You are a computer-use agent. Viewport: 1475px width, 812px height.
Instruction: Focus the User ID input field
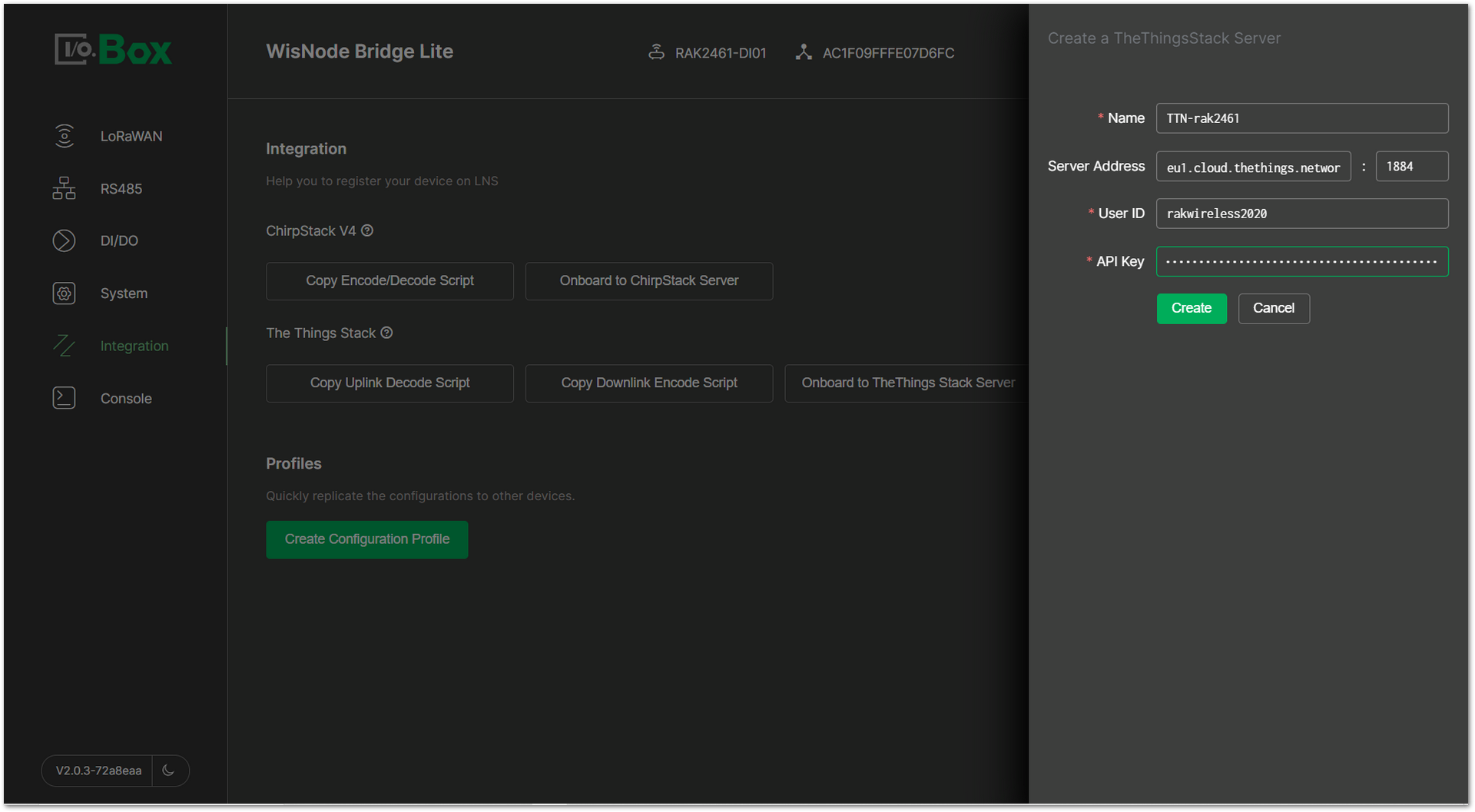(x=1302, y=214)
